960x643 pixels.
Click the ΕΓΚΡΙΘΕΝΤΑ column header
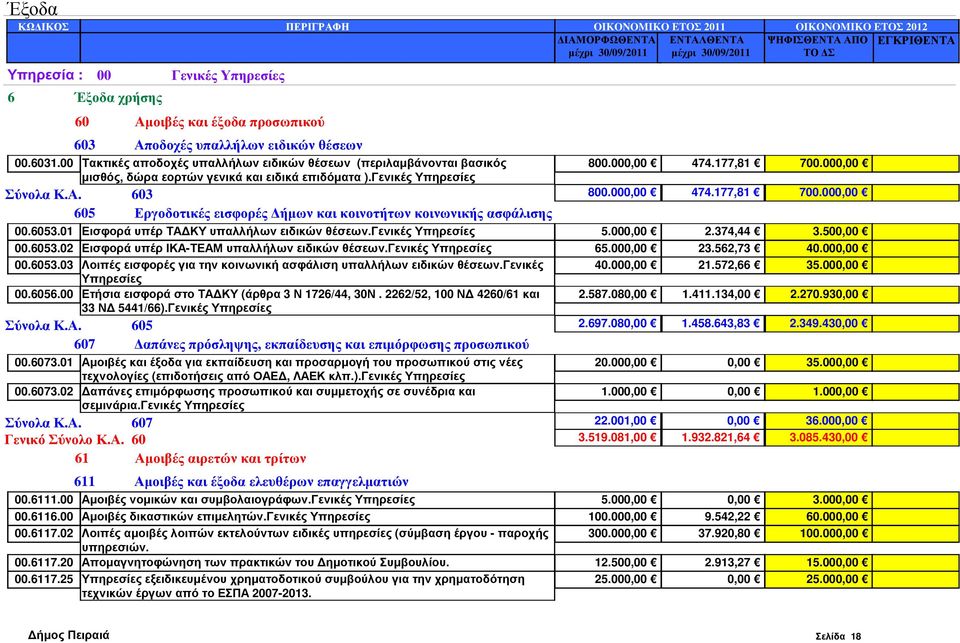pyautogui.click(x=916, y=47)
